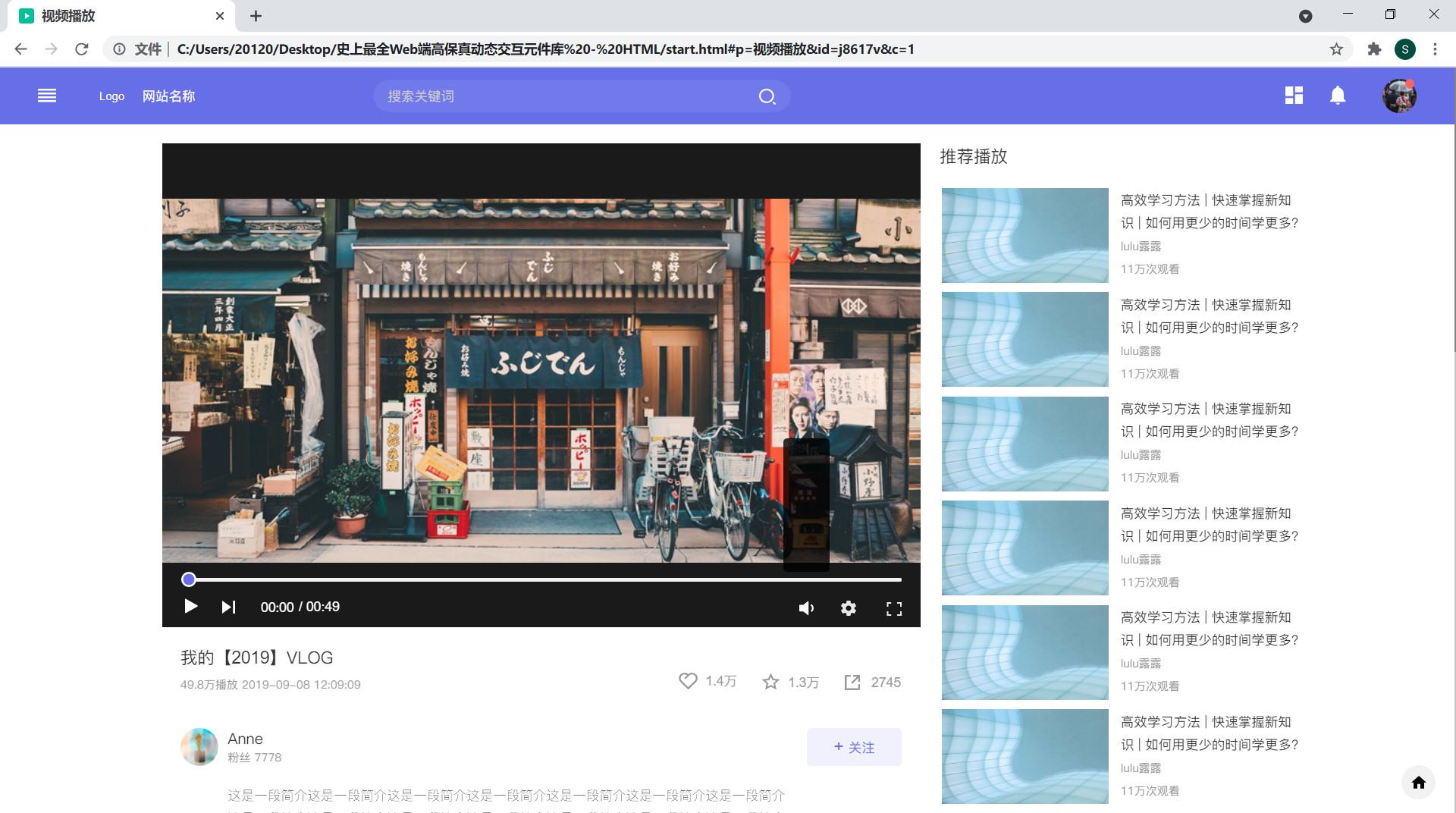Open browser extensions puzzle icon
Viewport: 1456px width, 813px height.
(1374, 49)
